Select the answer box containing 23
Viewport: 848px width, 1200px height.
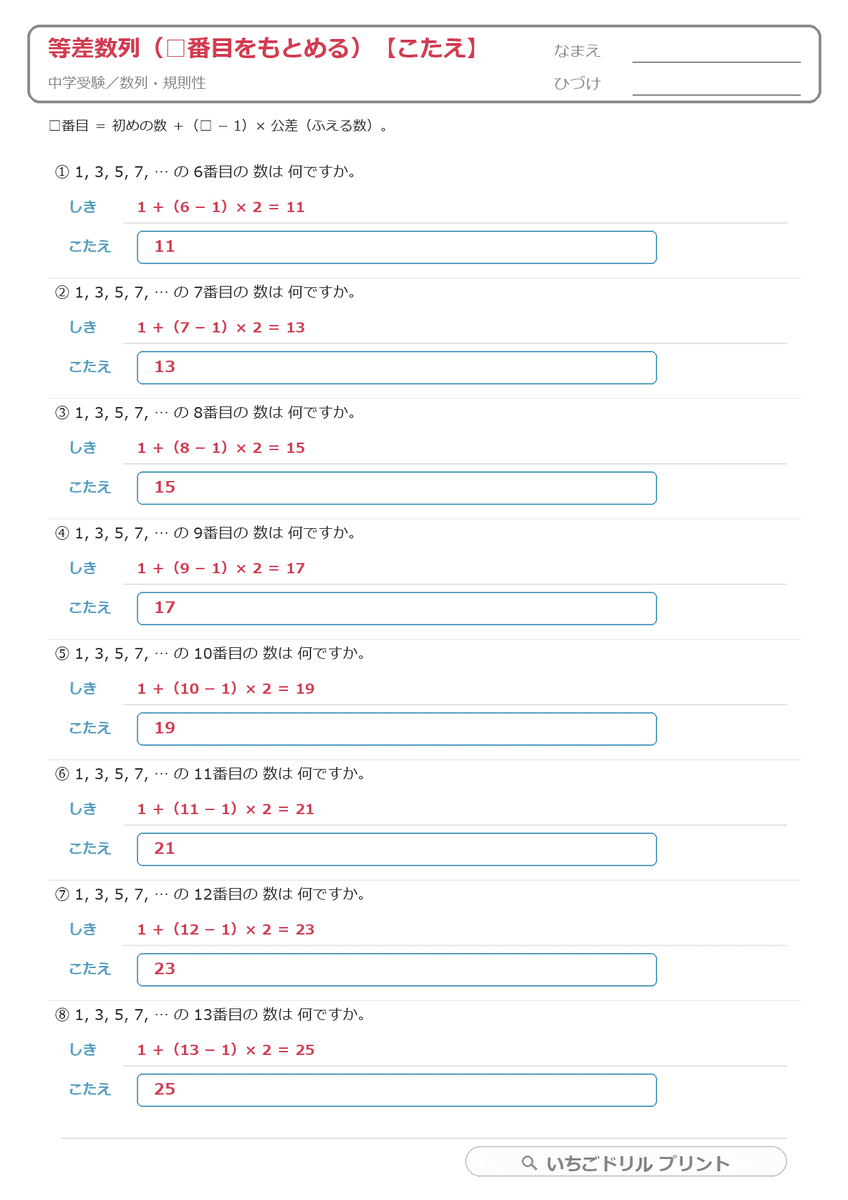(x=397, y=969)
